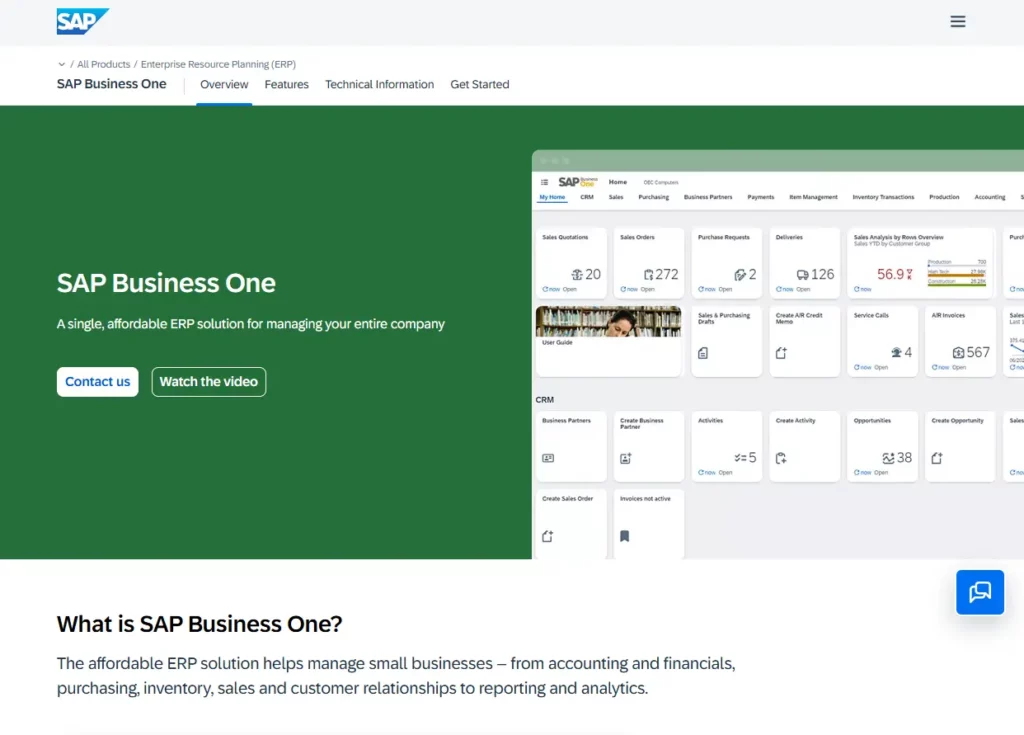The image size is (1024, 735).
Task: Click the Sales Orders document icon
Action: 650,274
